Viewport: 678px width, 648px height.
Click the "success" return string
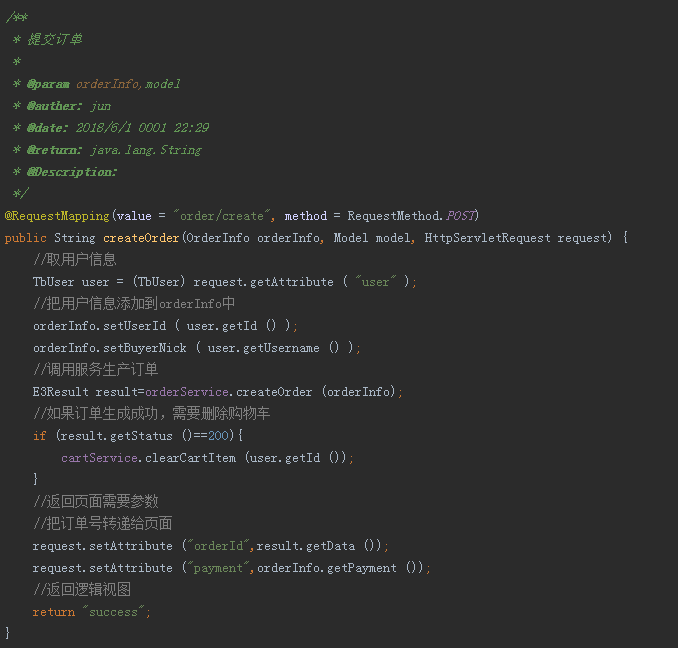[116, 612]
